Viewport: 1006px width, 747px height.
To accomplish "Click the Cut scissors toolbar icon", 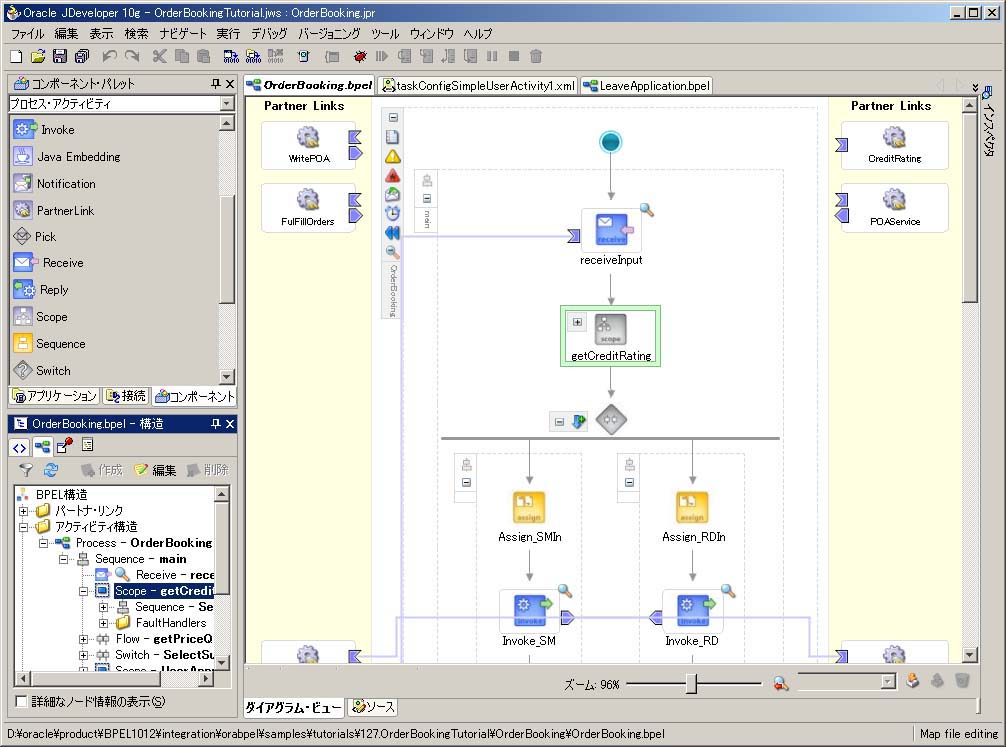I will click(159, 56).
